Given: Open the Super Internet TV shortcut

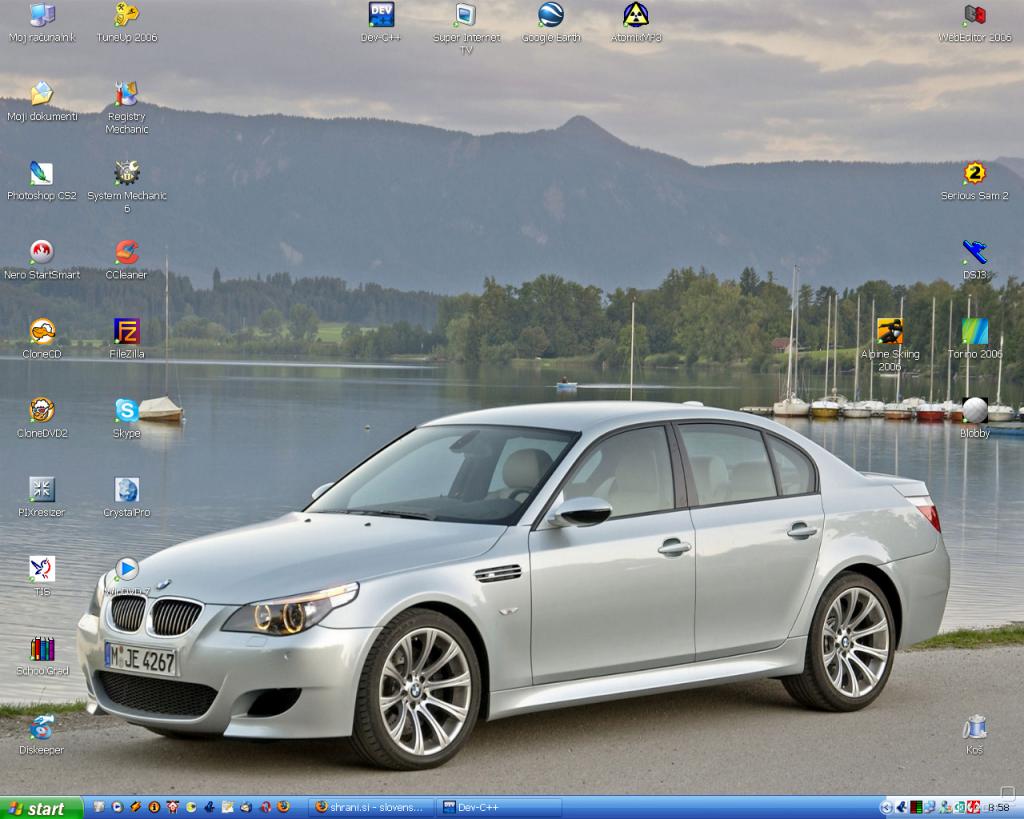Looking at the screenshot, I should (466, 29).
